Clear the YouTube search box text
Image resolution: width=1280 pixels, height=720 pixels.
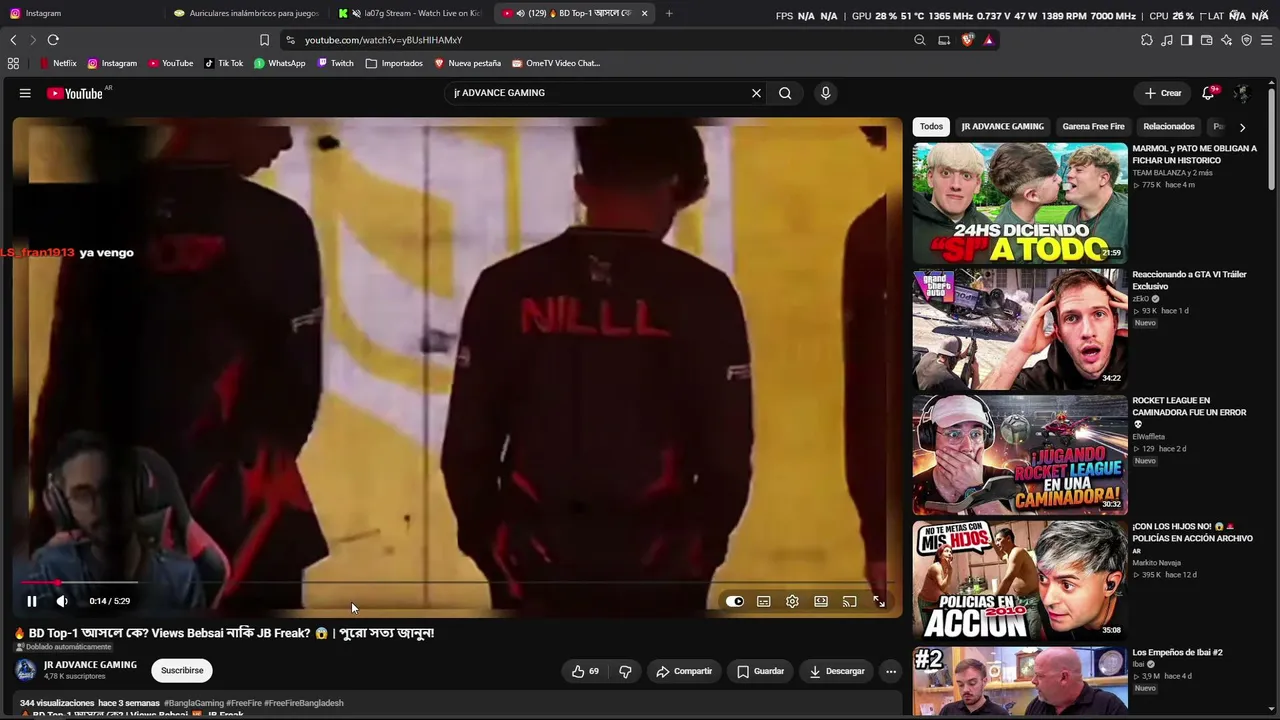click(x=756, y=93)
